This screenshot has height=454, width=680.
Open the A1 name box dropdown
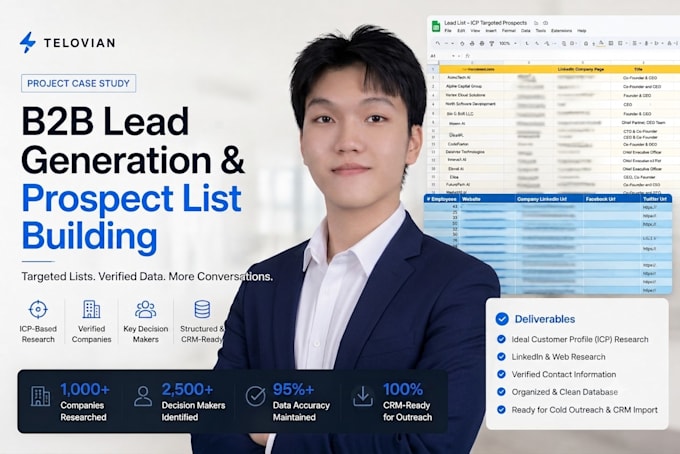point(453,56)
